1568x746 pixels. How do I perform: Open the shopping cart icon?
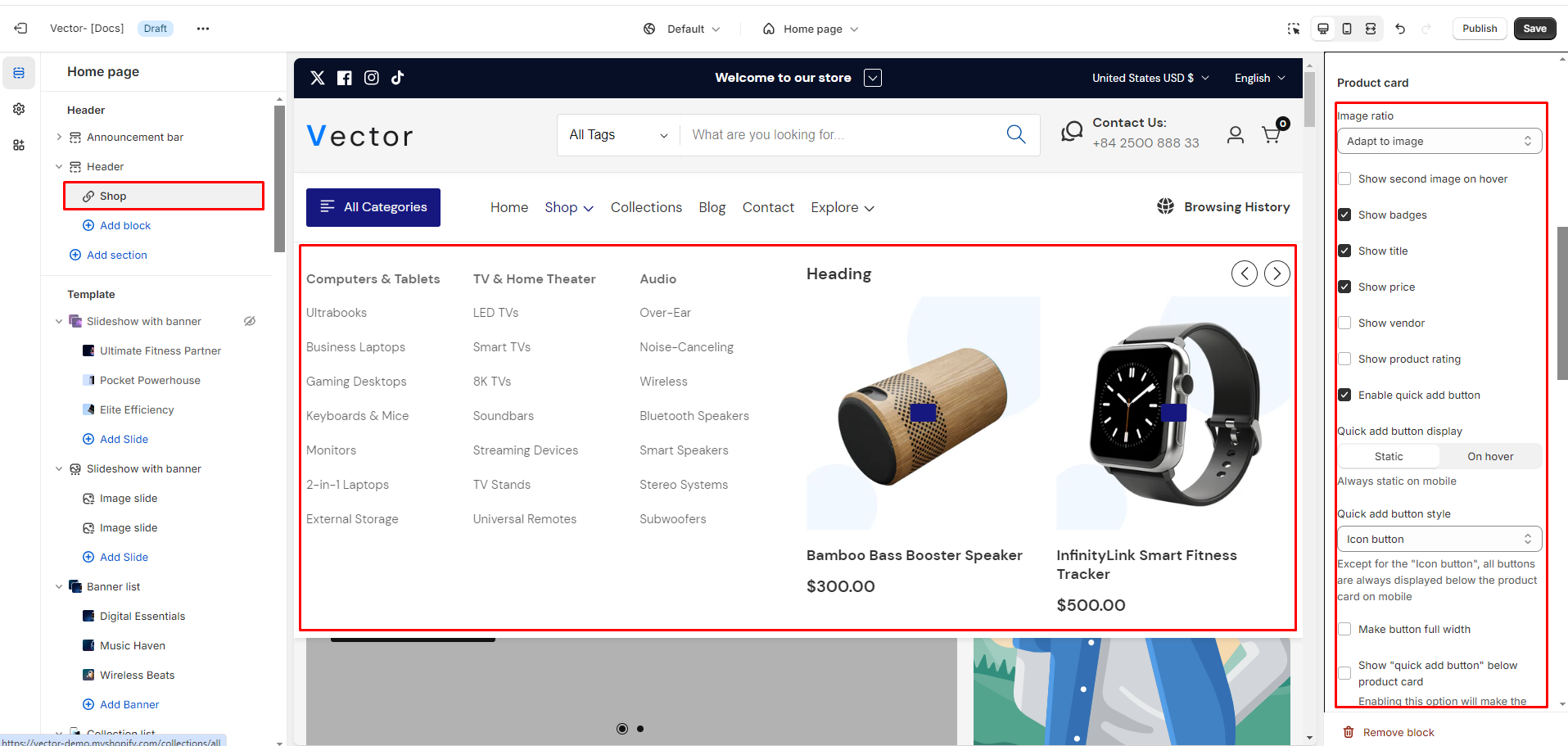tap(1271, 135)
